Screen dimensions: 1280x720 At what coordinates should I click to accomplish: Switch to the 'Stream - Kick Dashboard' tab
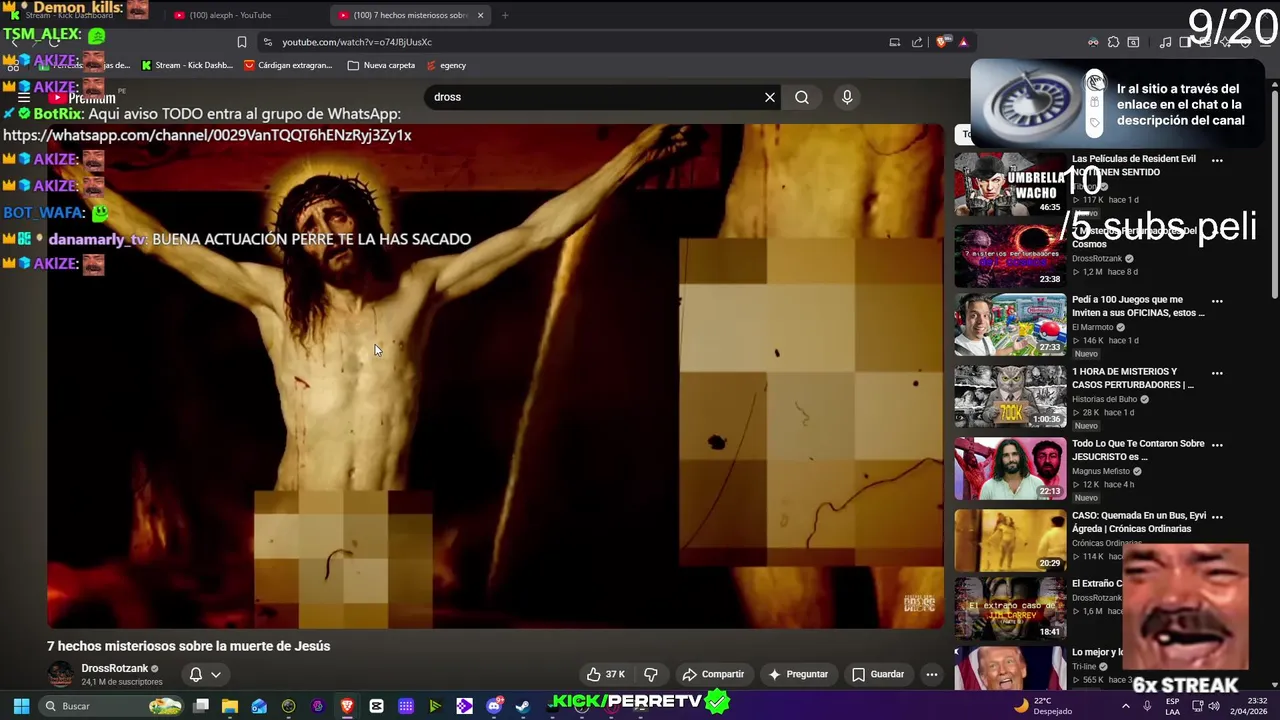80,15
